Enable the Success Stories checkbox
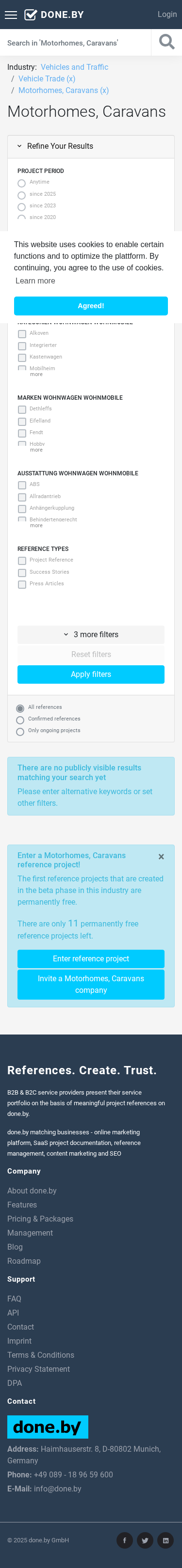182x1568 pixels. click(x=22, y=573)
